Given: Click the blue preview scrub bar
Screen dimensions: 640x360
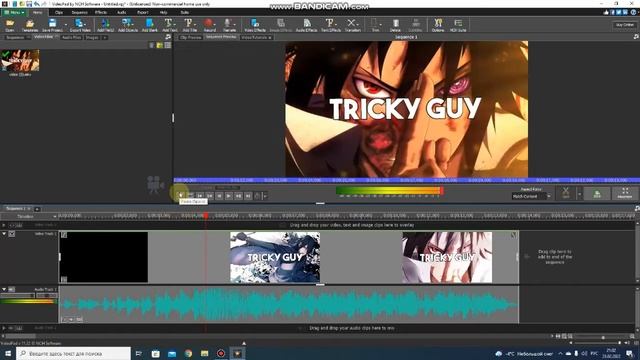Looking at the screenshot, I should point(407,180).
